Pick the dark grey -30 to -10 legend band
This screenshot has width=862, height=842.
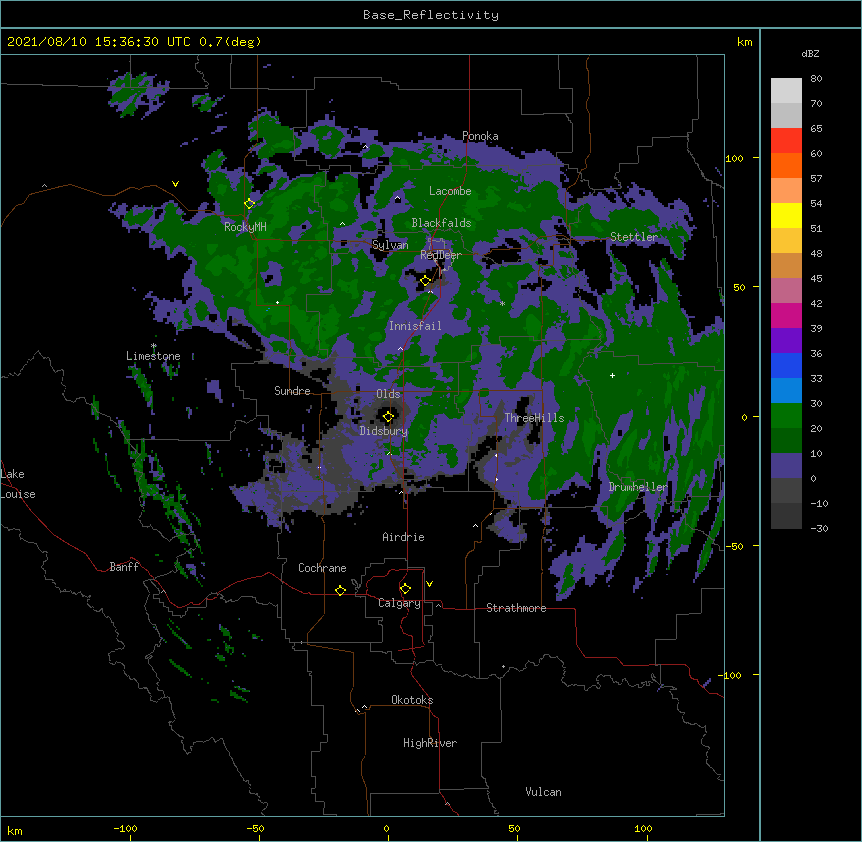click(x=786, y=516)
